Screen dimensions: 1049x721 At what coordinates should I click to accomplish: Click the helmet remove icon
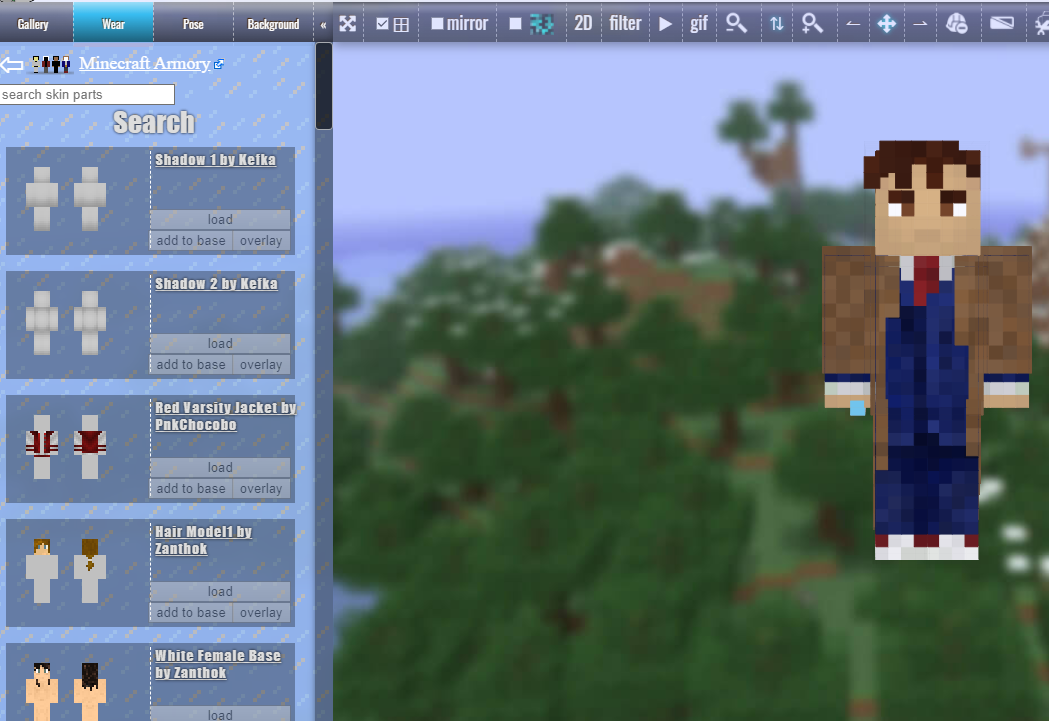(x=957, y=24)
